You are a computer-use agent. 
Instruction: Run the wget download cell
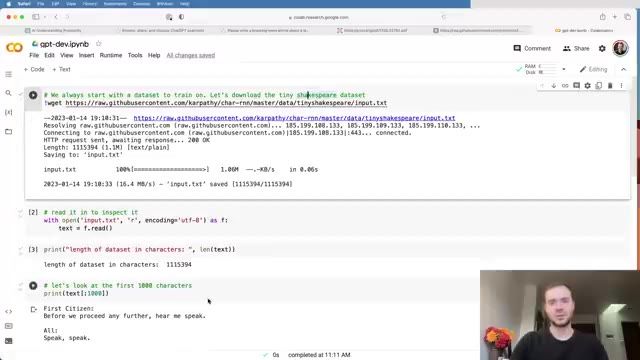33,95
